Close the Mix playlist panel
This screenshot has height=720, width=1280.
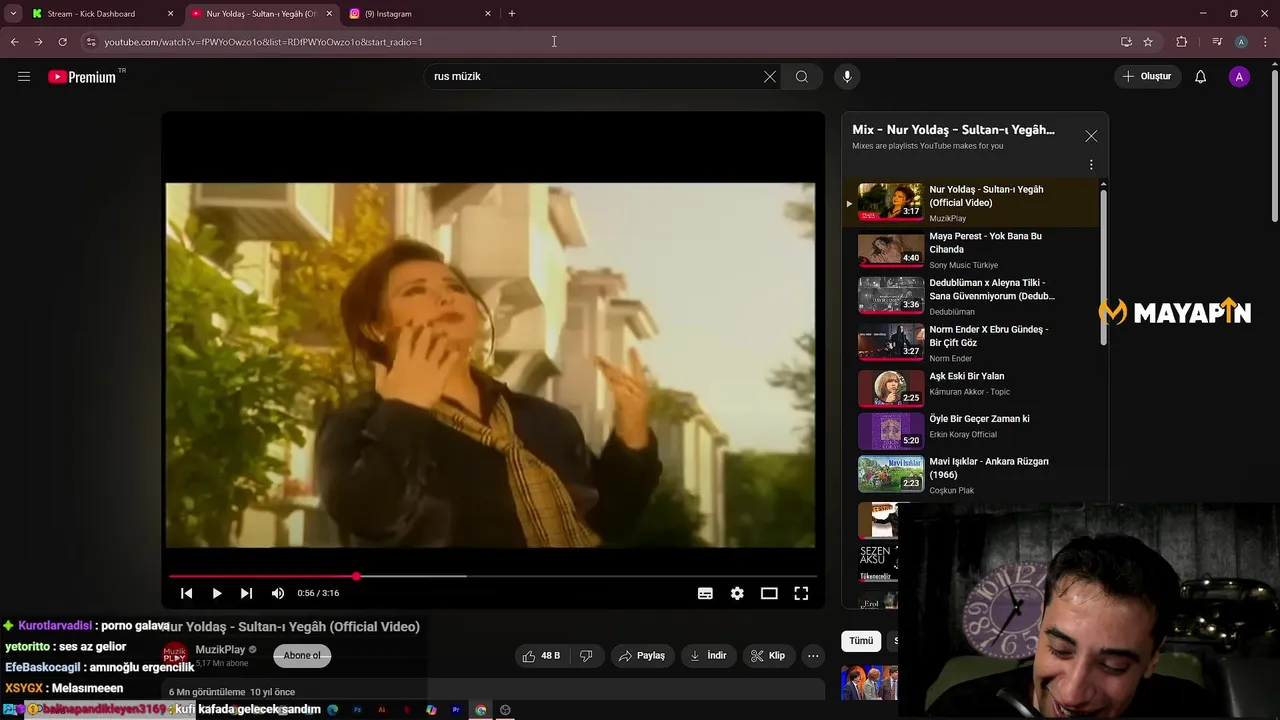(1091, 136)
